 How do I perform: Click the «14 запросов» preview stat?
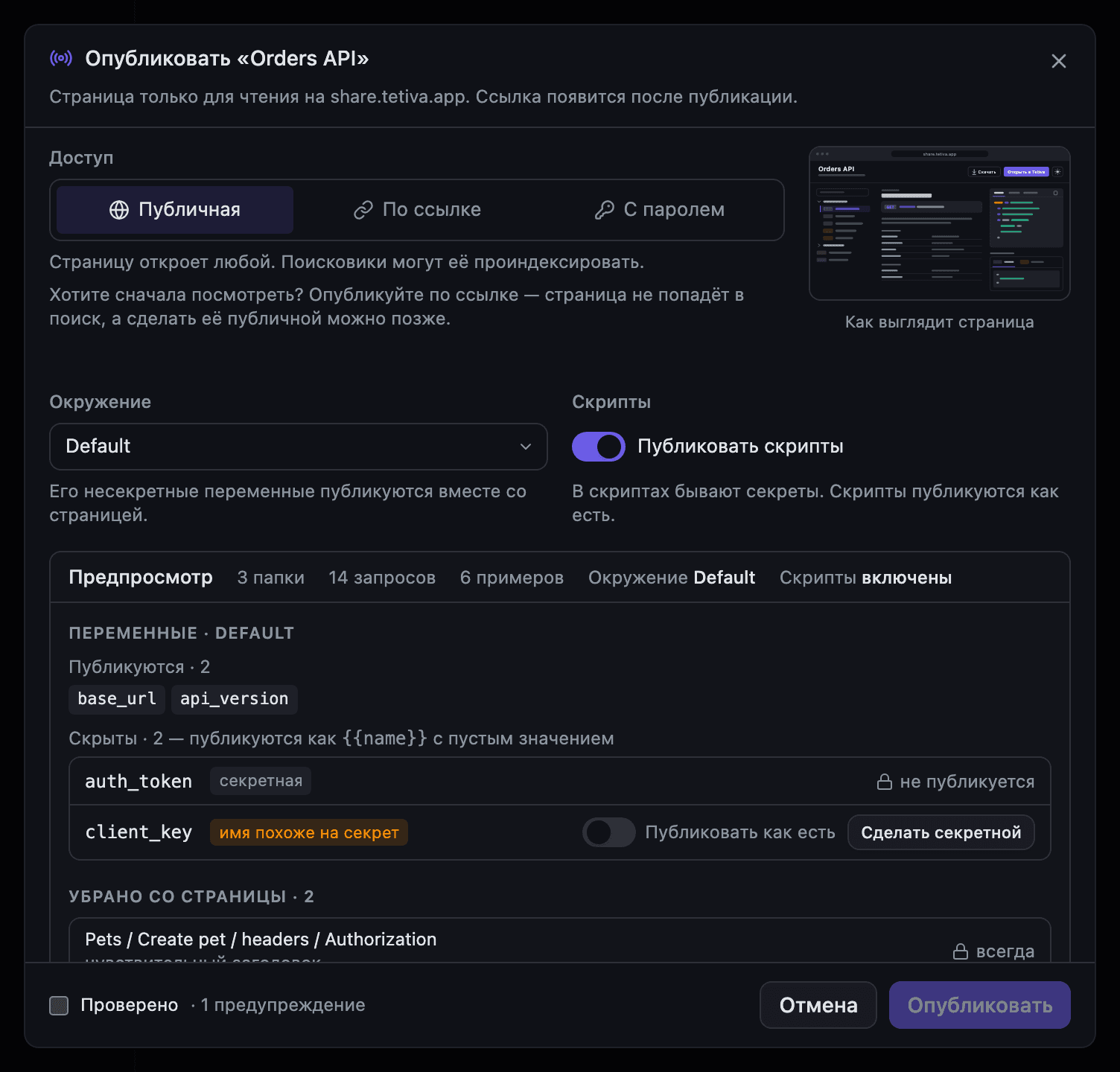click(x=382, y=578)
